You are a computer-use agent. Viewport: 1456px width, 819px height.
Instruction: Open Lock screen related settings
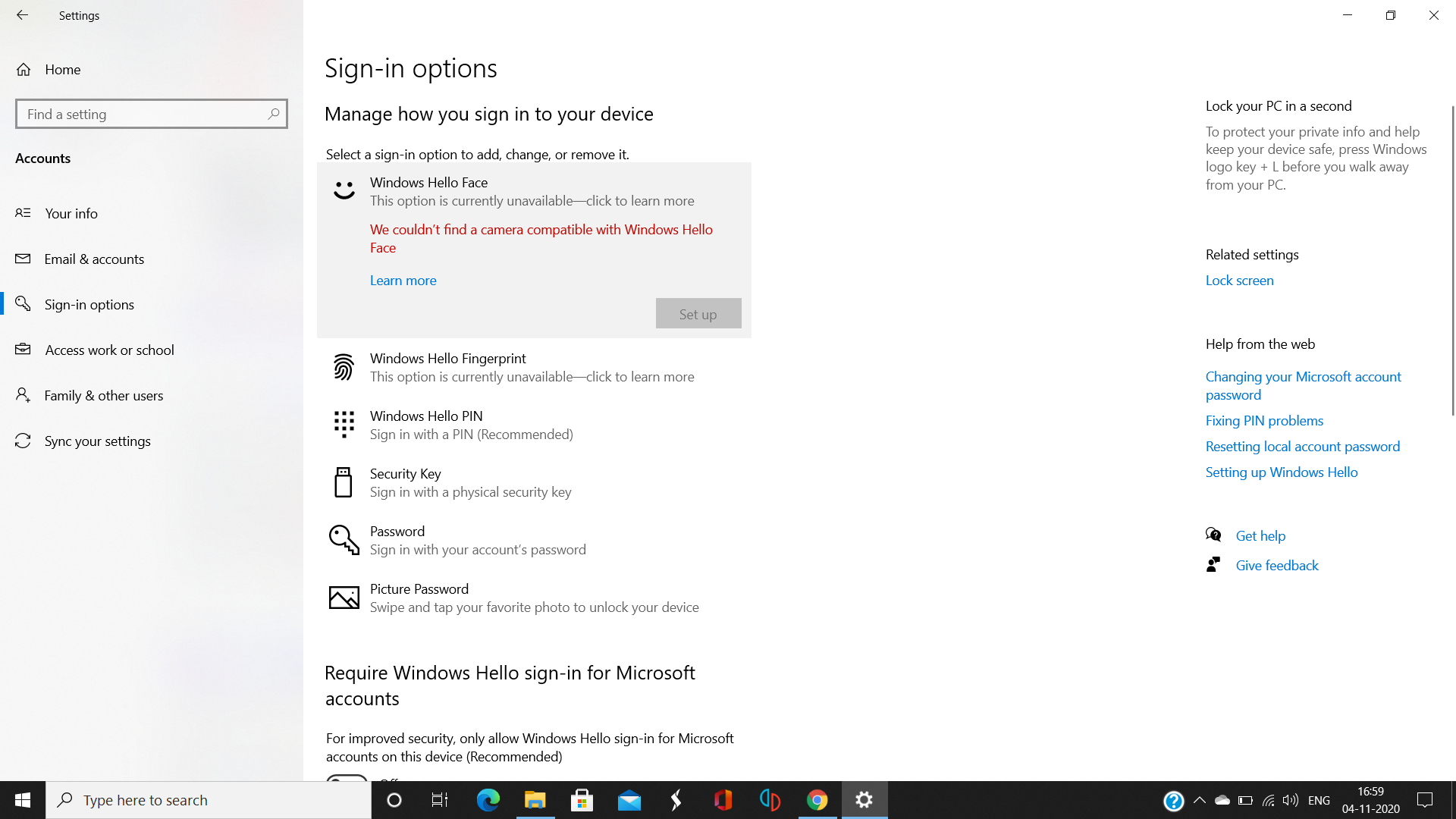(1240, 280)
